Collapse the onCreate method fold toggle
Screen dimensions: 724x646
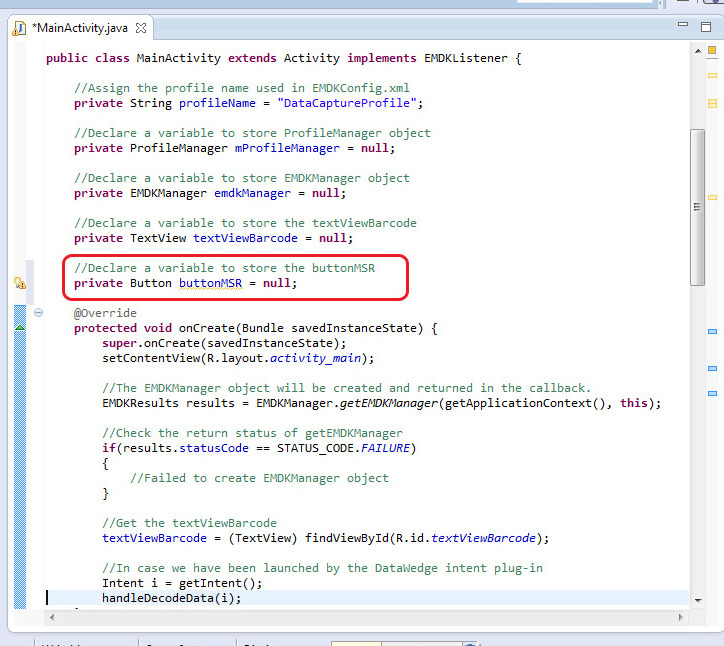tap(39, 313)
